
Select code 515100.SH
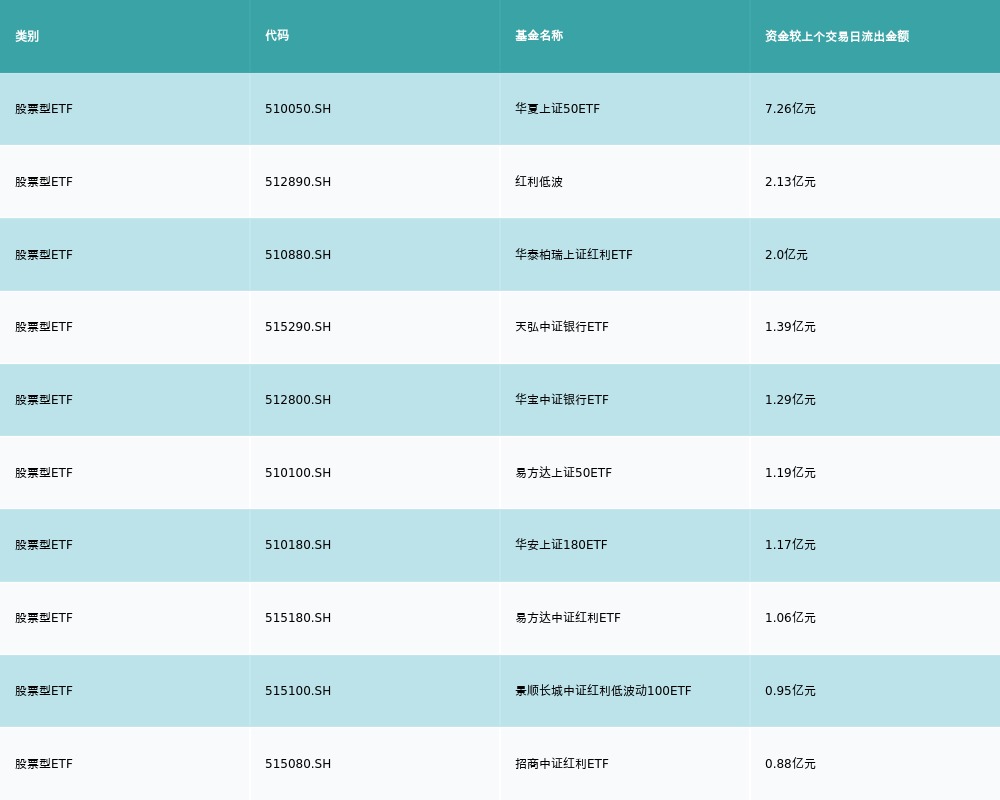[298, 691]
